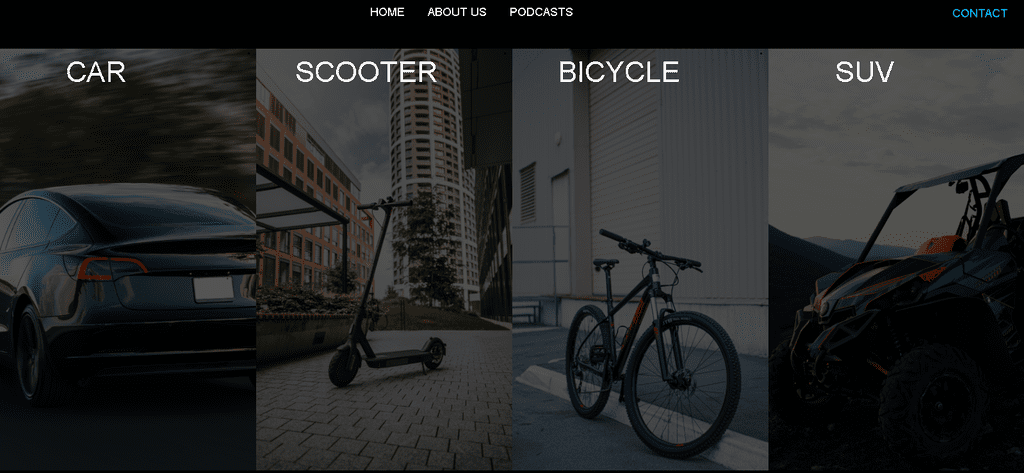Viewport: 1024px width, 473px height.
Task: Select the SCOOTER heading text
Action: tap(366, 72)
